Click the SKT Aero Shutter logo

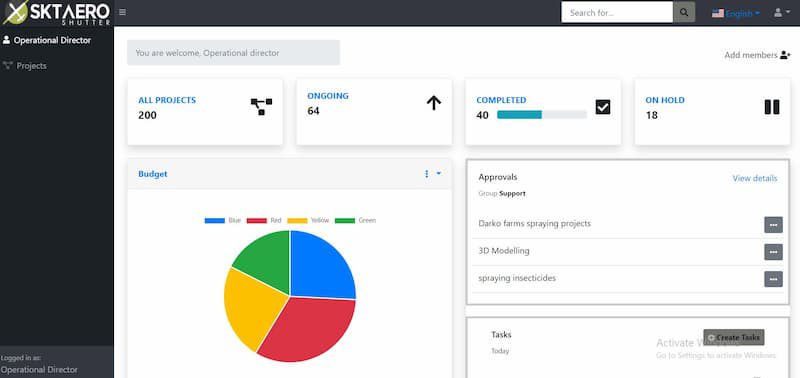coord(56,13)
